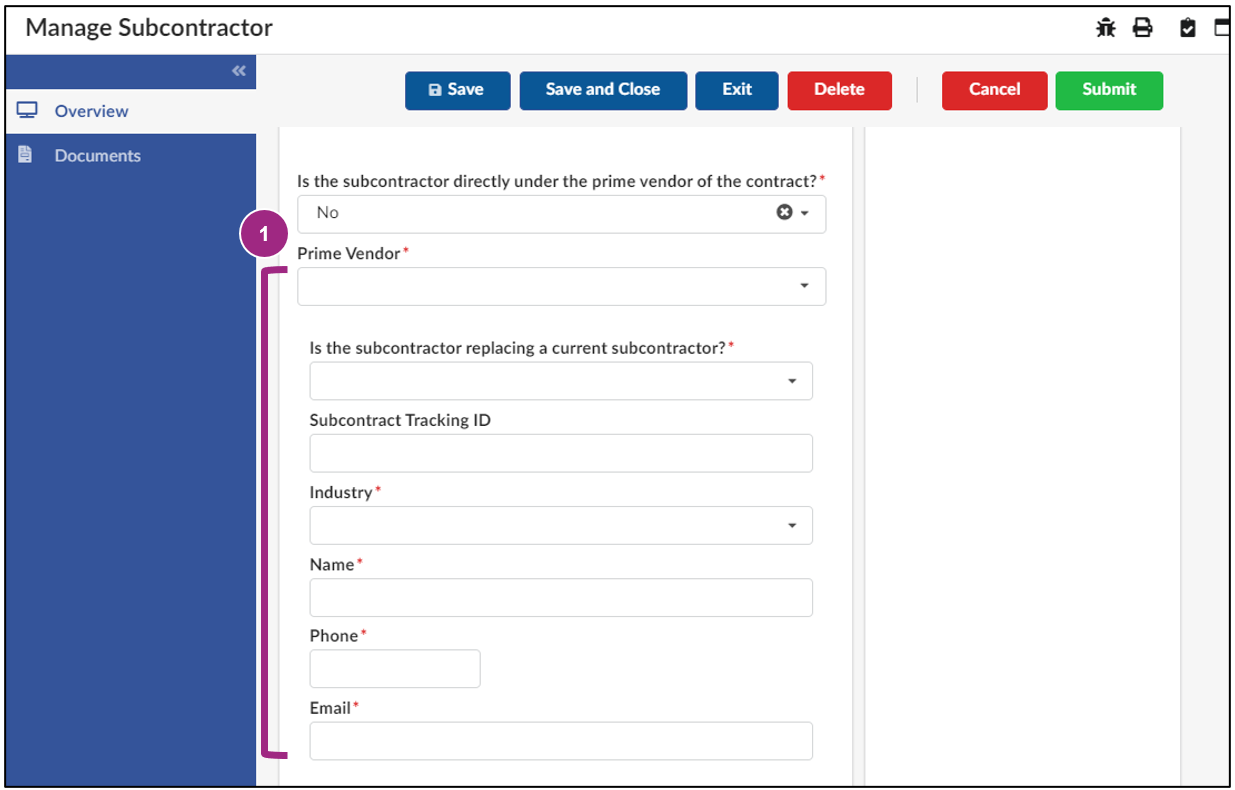This screenshot has width=1235, height=790.
Task: Switch to the Documents section
Action: pyautogui.click(x=97, y=155)
